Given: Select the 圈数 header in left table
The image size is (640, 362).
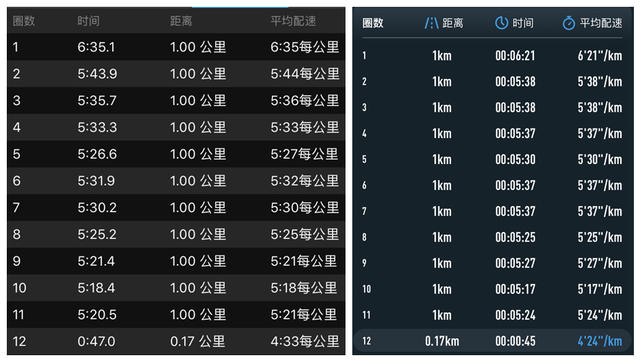Looking at the screenshot, I should 24,20.
